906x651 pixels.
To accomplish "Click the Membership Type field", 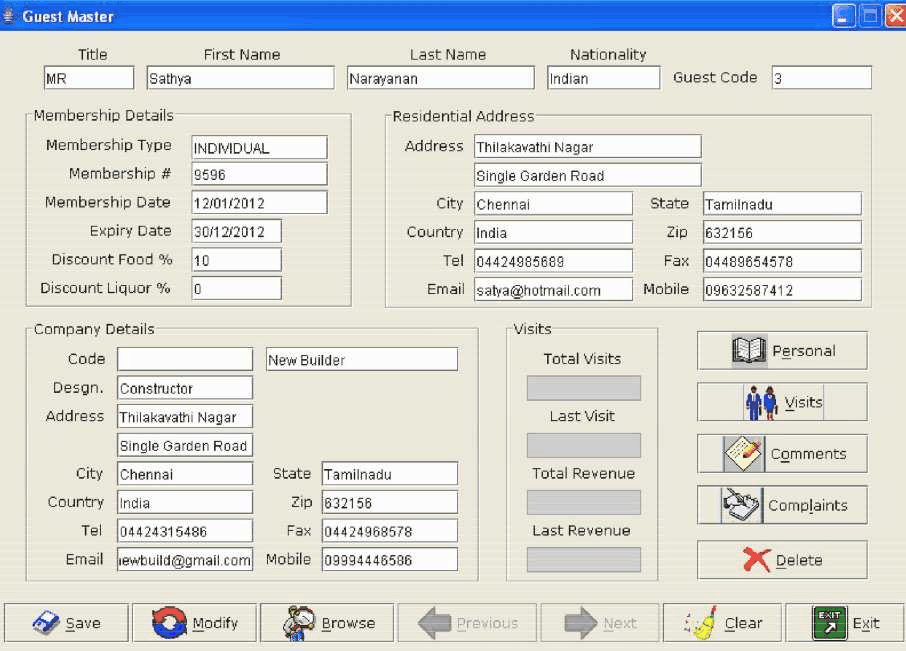I will [x=259, y=148].
